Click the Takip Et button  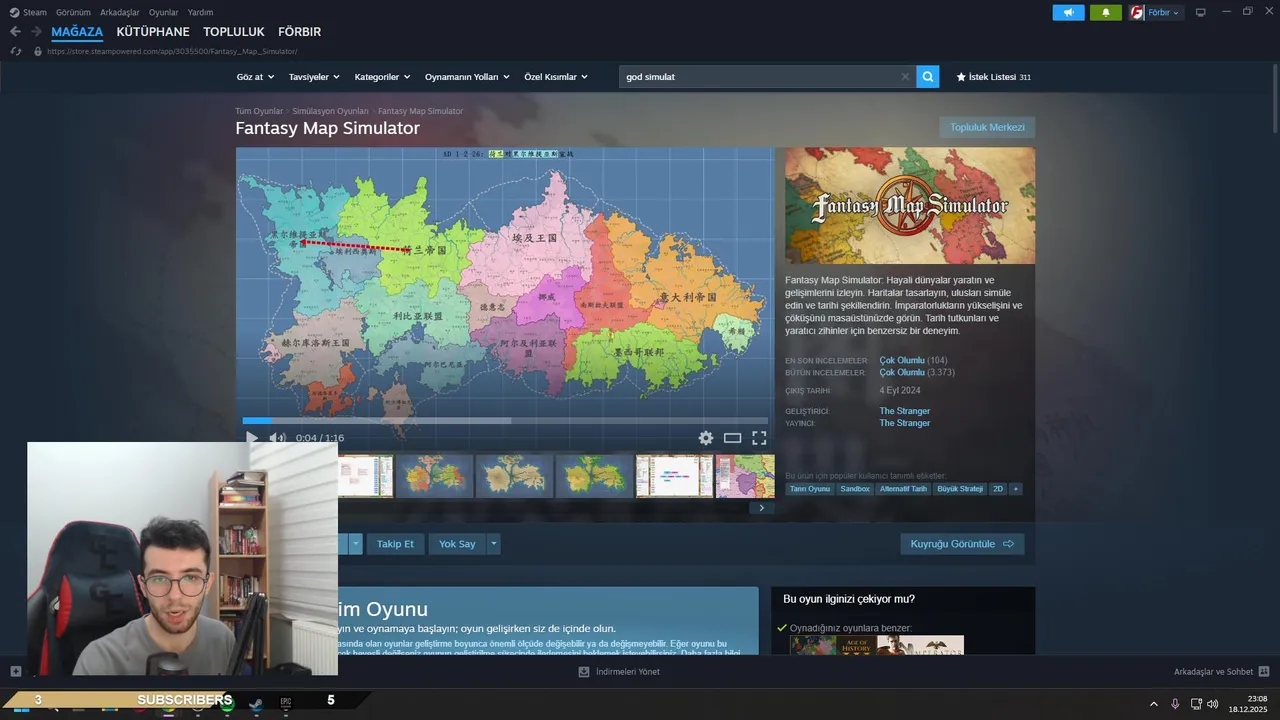[x=395, y=544]
